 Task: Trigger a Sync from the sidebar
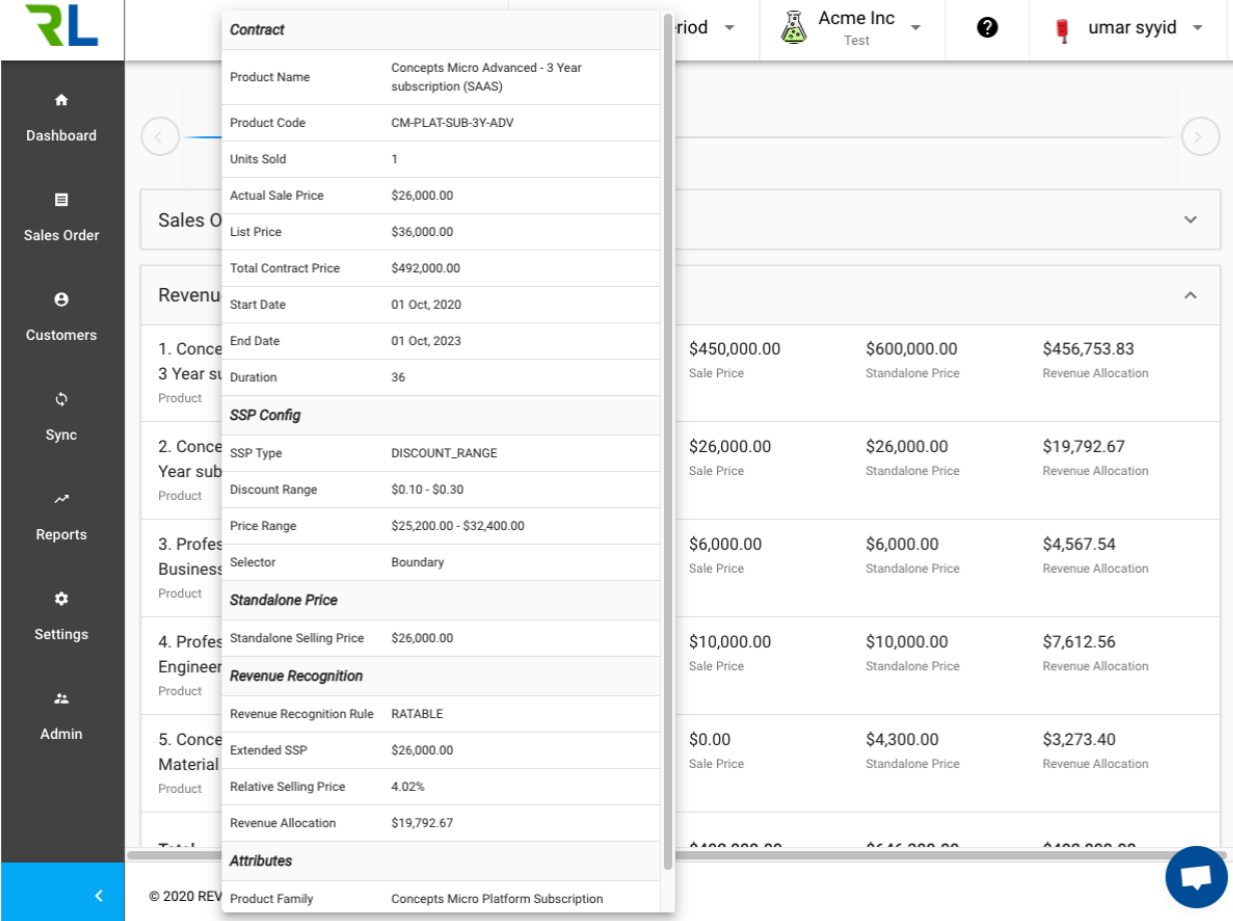[61, 418]
